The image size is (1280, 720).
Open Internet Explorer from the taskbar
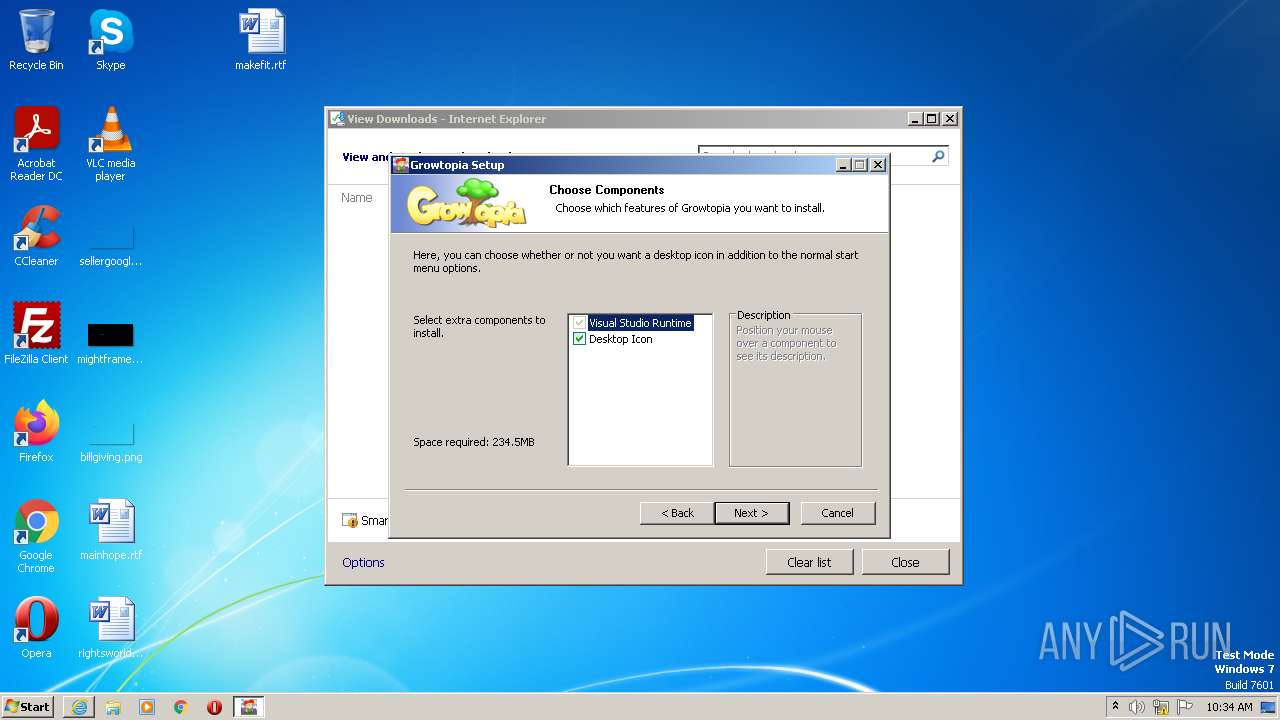tap(79, 706)
